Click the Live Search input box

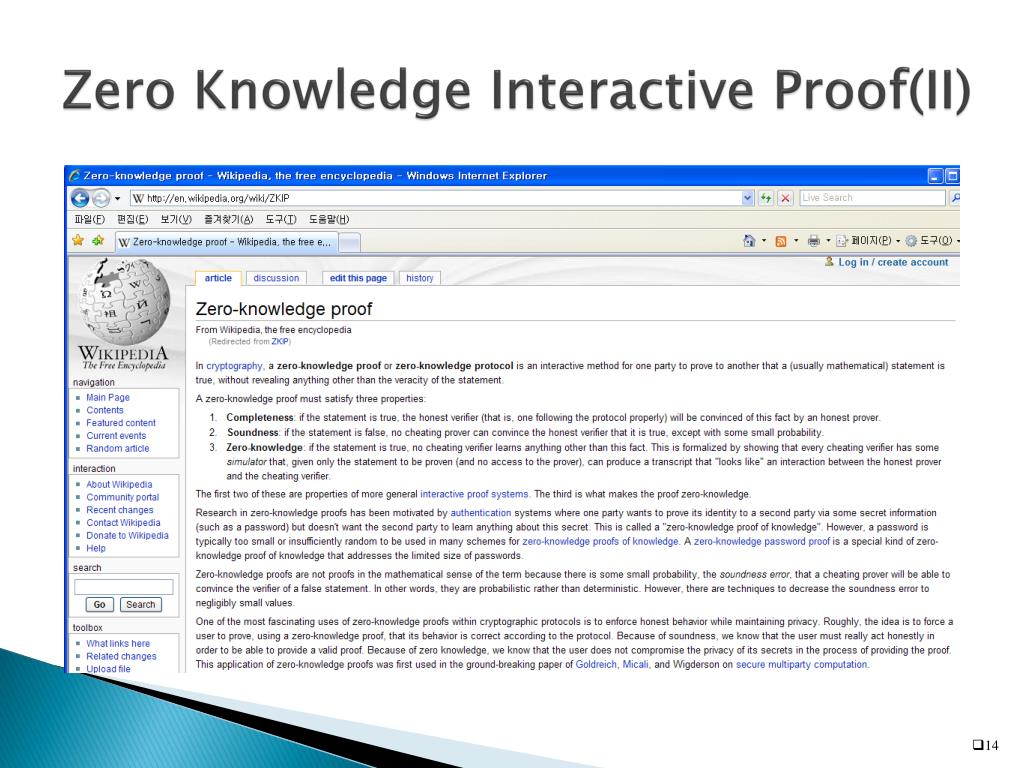pos(872,197)
